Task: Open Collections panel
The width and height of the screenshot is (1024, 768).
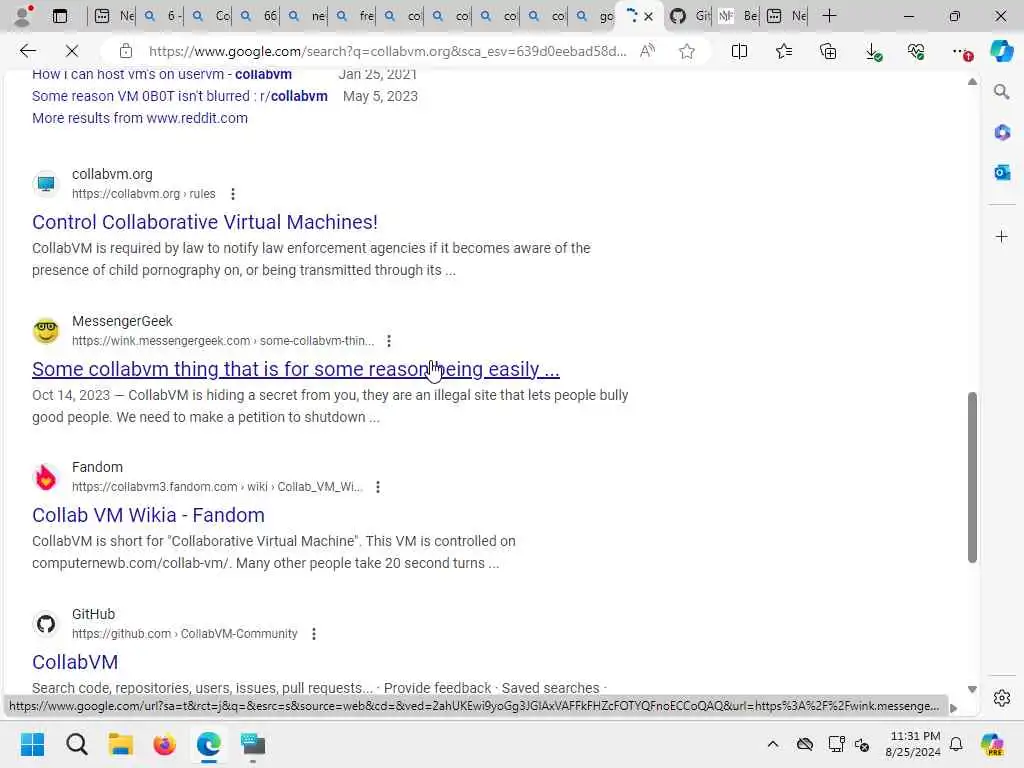Action: point(828,51)
